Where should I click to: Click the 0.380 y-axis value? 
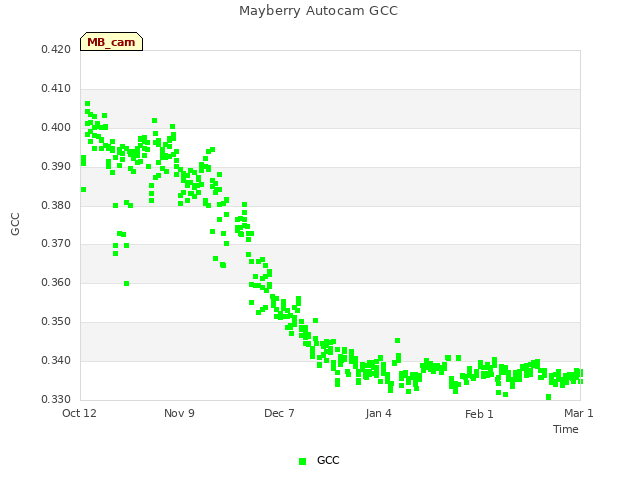[56, 205]
